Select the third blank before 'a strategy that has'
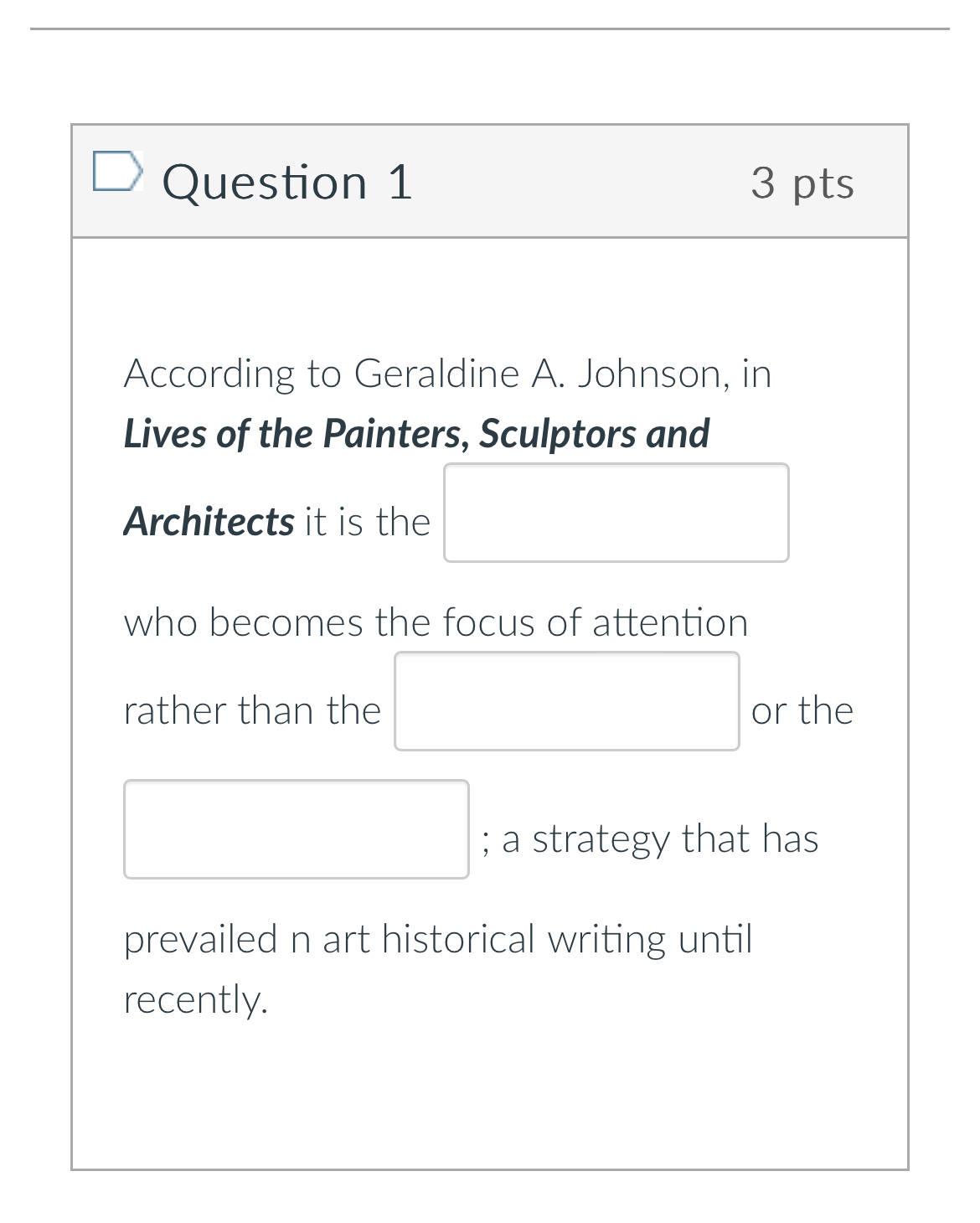Image resolution: width=980 pixels, height=1223 pixels. click(296, 829)
